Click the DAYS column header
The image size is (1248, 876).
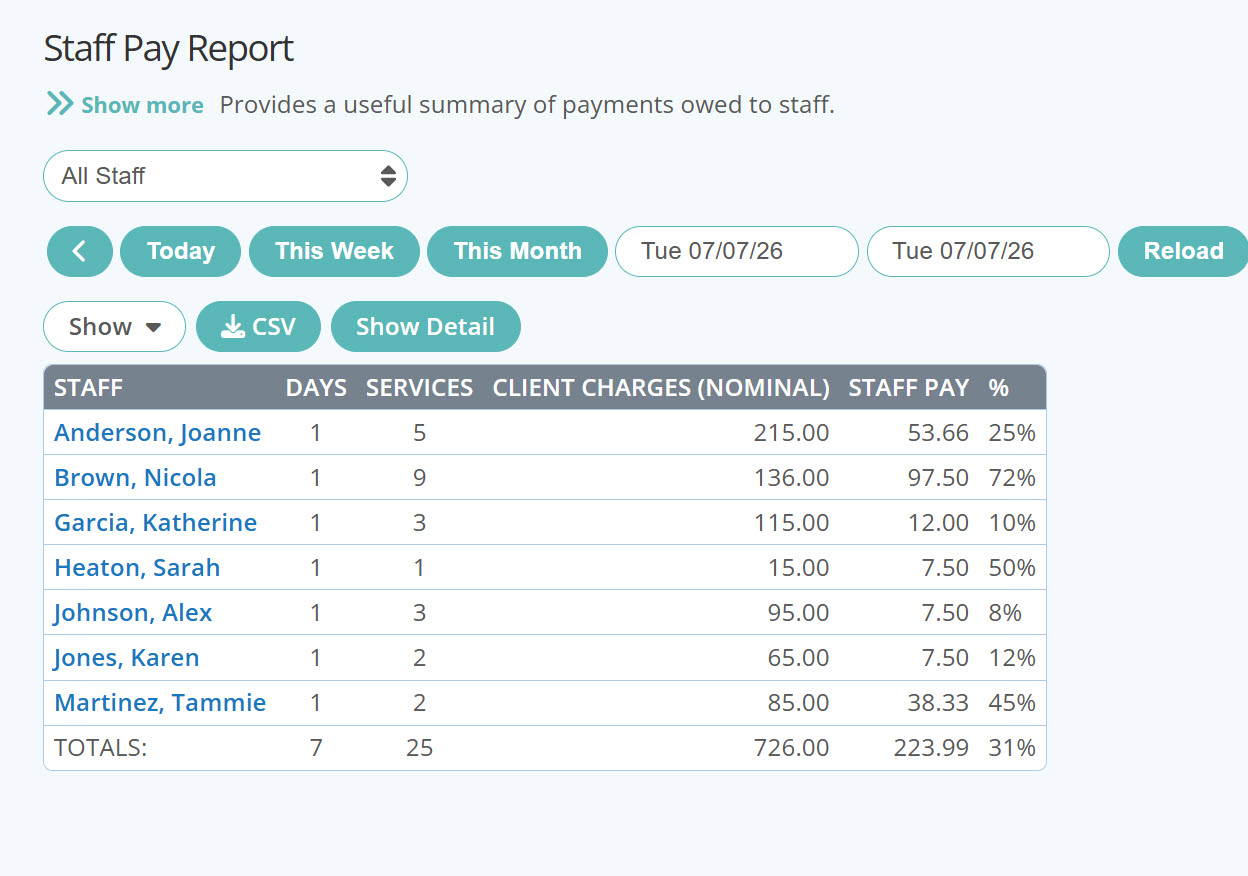click(316, 388)
